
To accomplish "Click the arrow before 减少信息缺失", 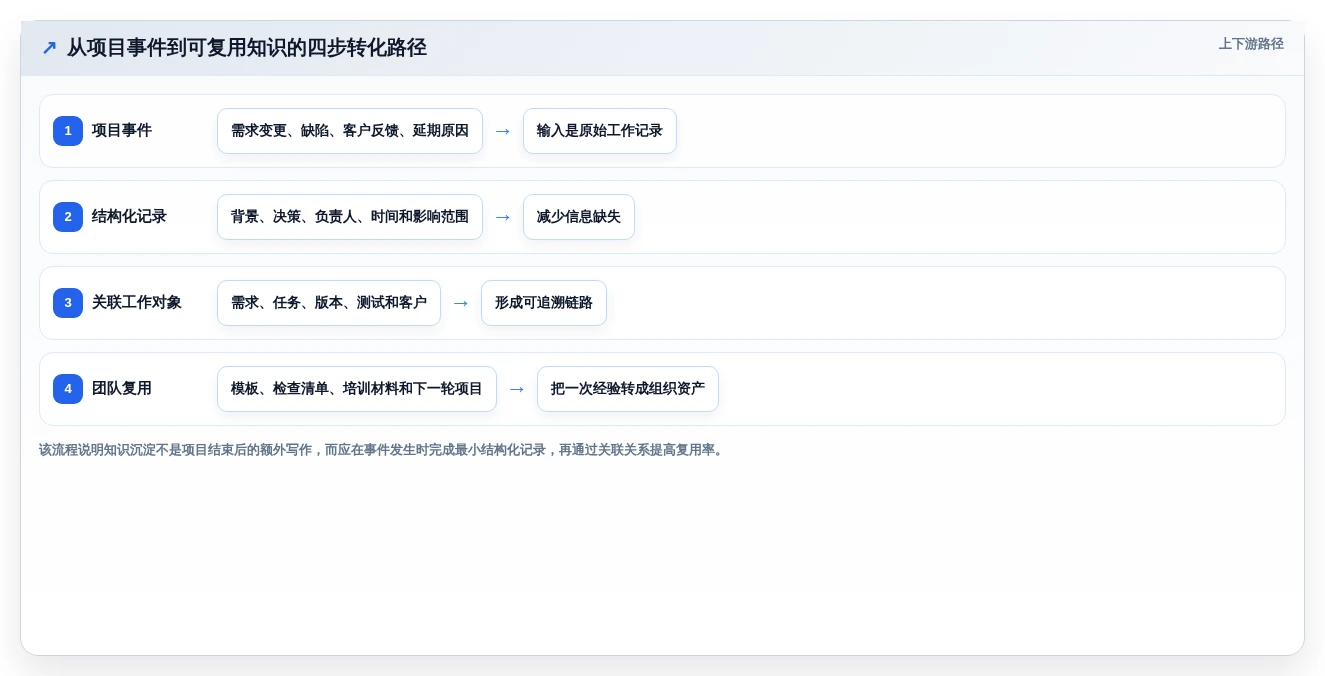I will coord(503,217).
